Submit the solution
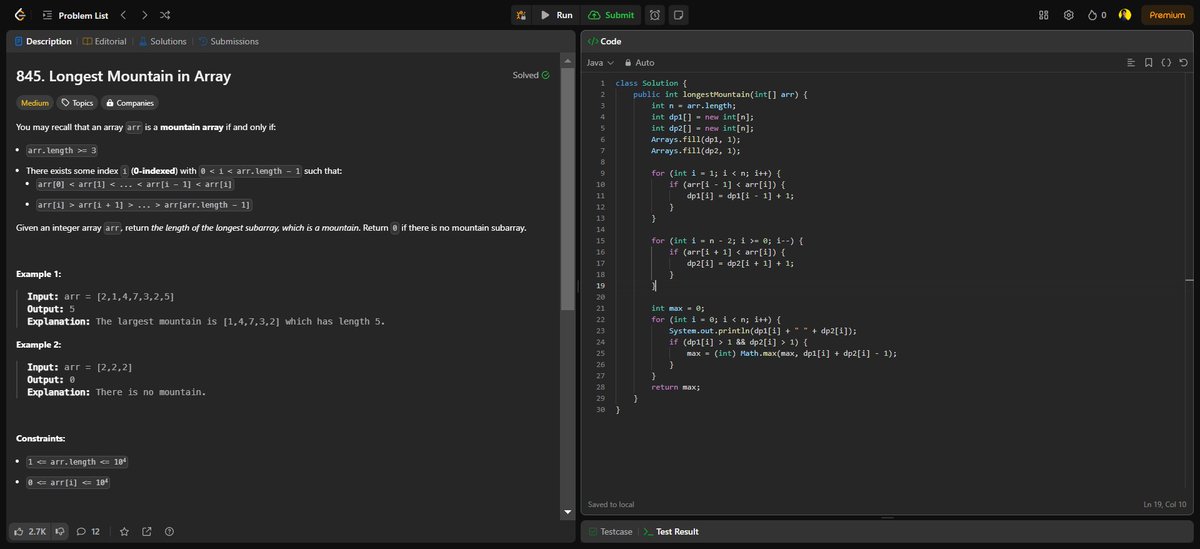Viewport: 1200px width, 549px height. point(611,15)
